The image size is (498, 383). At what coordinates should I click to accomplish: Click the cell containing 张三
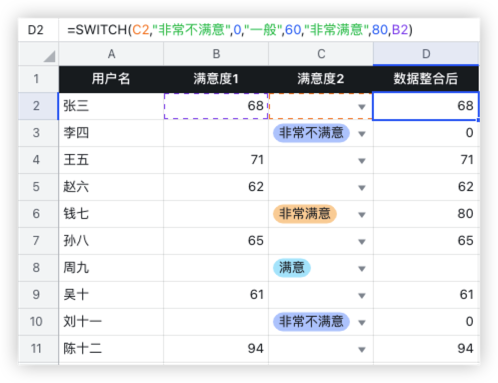(x=111, y=106)
